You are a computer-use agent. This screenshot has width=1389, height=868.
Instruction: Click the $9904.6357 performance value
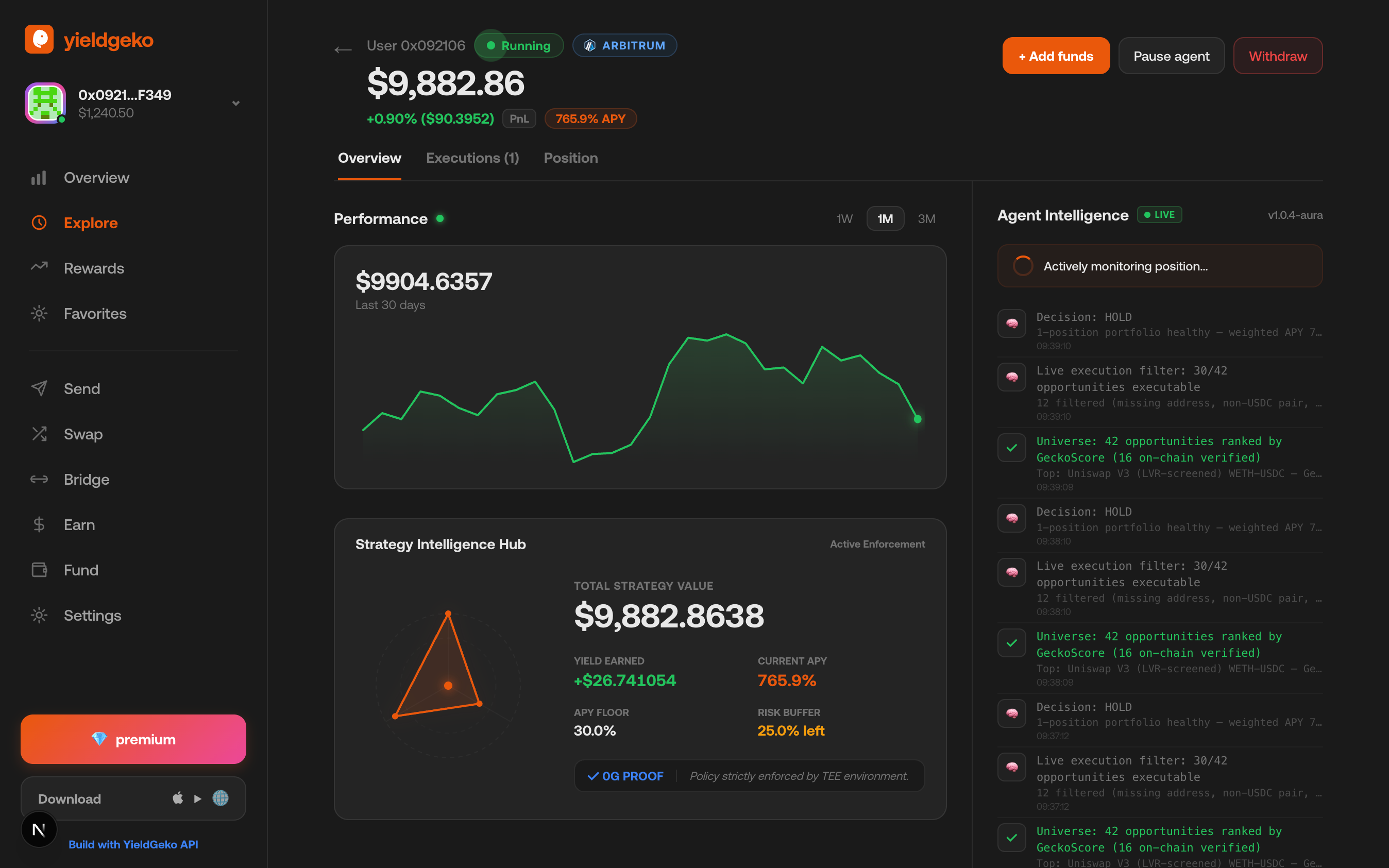coord(424,281)
